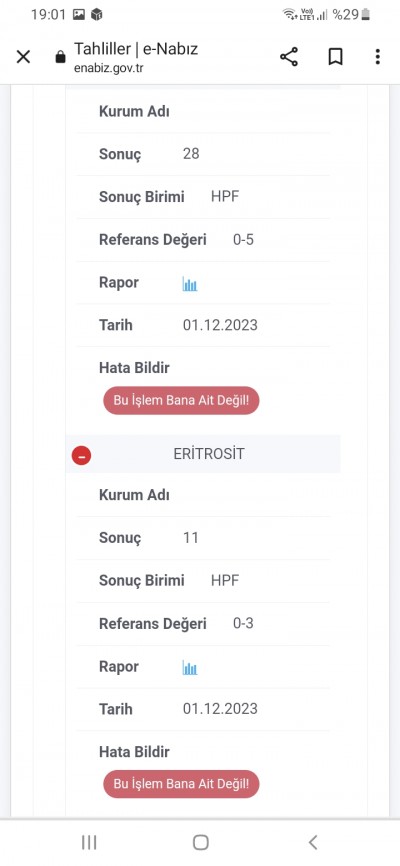Image resolution: width=400 pixels, height=866 pixels.
Task: Select the ERİTROSİT result value 11
Action: (x=191, y=537)
